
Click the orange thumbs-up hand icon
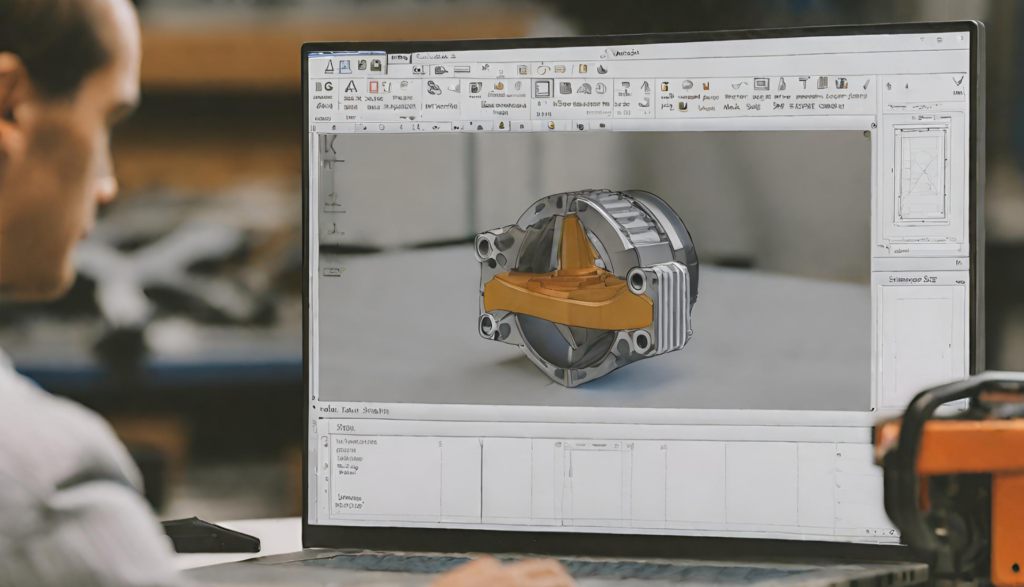pyautogui.click(x=499, y=86)
